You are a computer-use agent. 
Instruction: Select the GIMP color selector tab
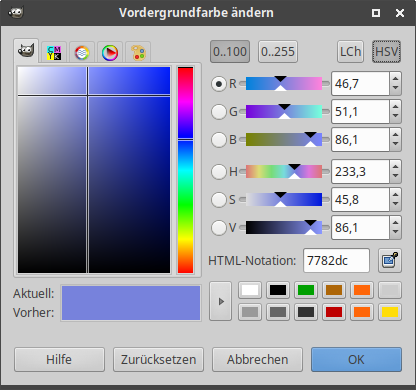[x=26, y=51]
